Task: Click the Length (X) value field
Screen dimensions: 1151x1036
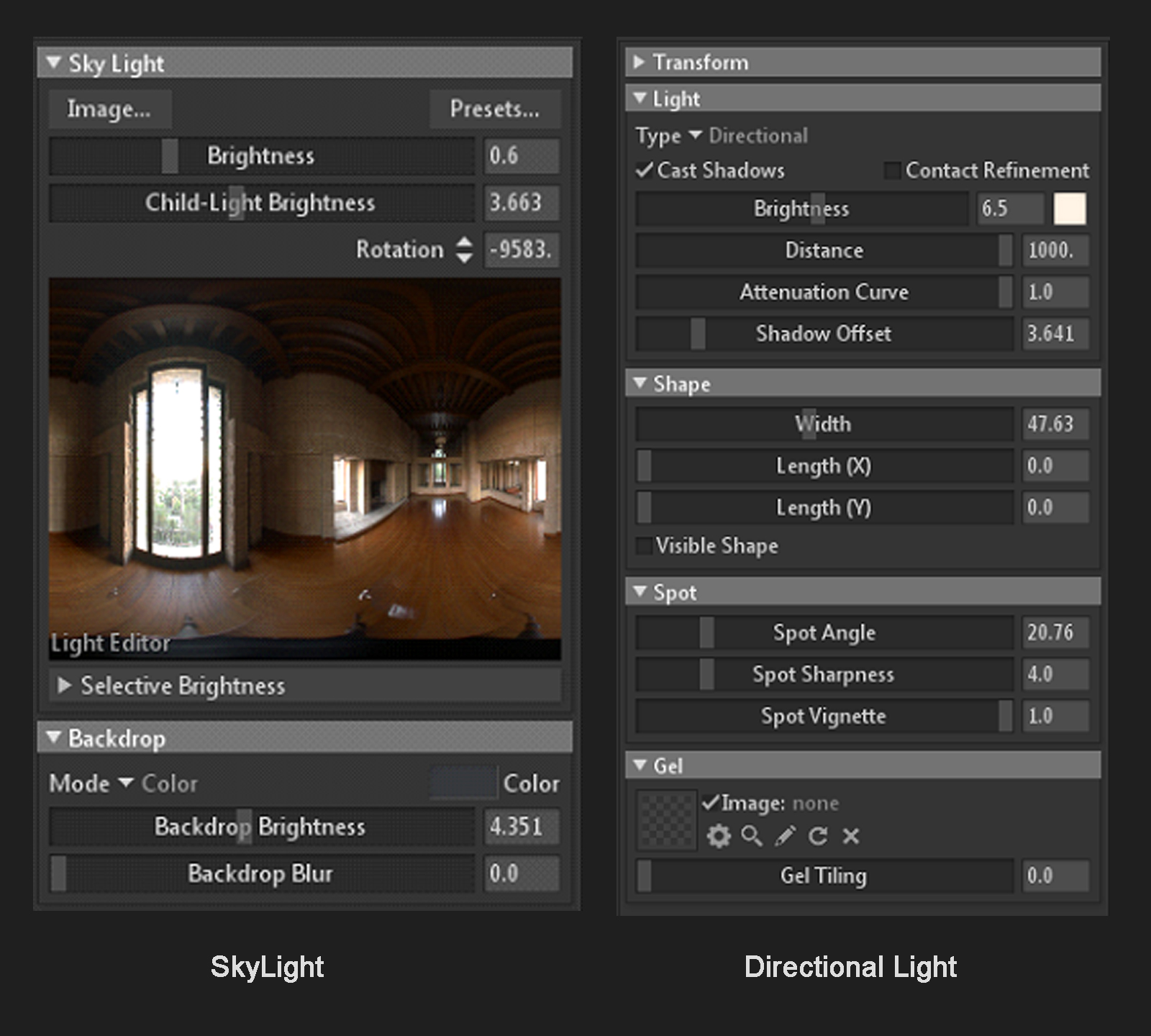Action: tap(1055, 465)
